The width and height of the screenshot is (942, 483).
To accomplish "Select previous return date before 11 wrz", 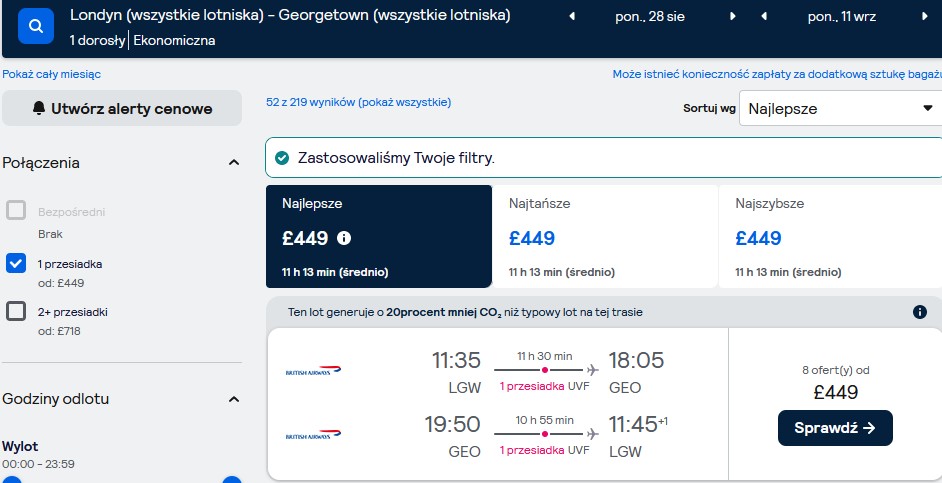I will coord(764,17).
